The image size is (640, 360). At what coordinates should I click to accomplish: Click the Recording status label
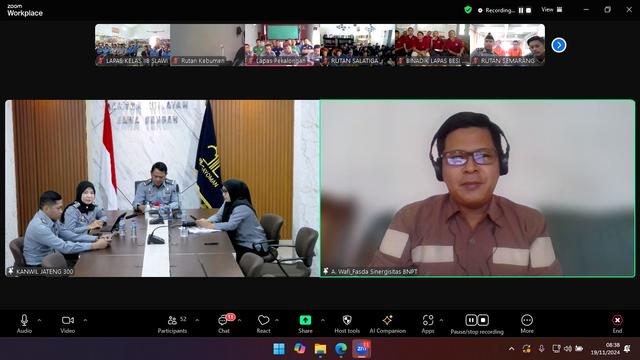point(500,10)
